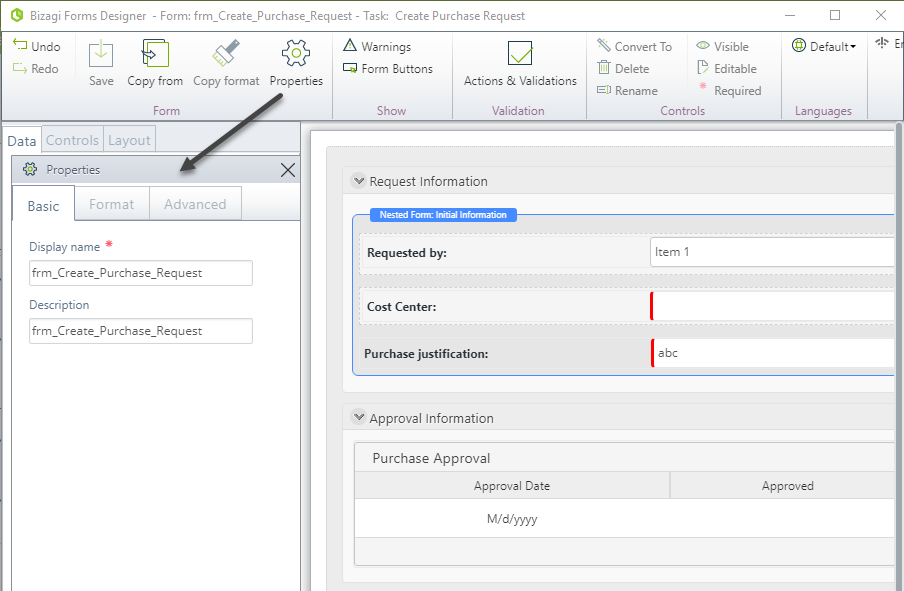This screenshot has width=904, height=591.
Task: Open Actions & Validations
Action: 520,63
